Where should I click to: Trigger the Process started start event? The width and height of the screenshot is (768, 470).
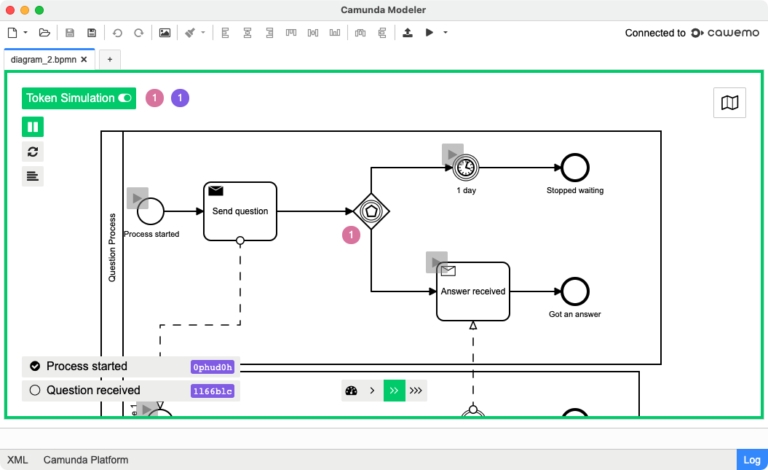coord(138,198)
